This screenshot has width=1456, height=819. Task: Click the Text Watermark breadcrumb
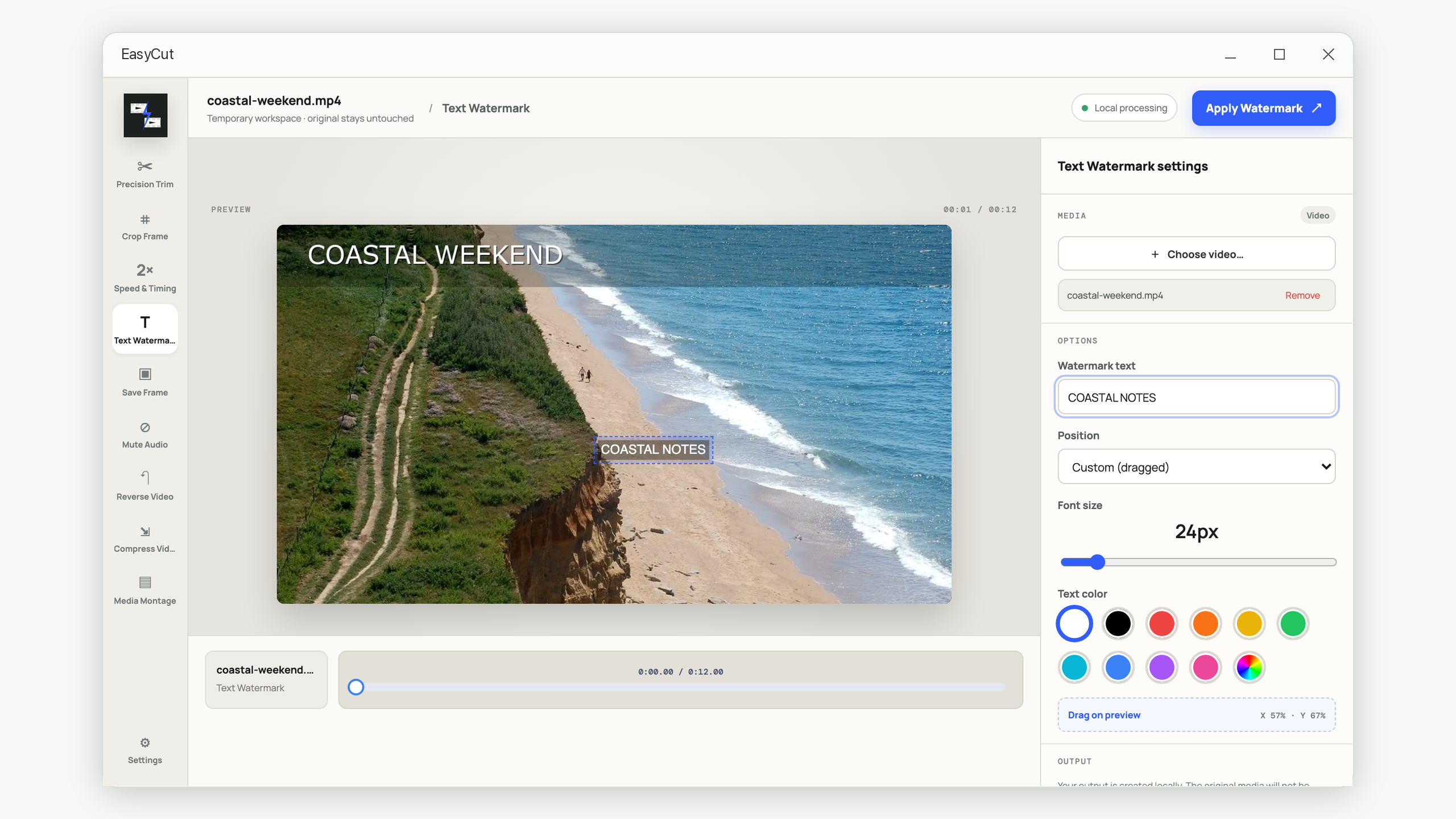point(486,108)
